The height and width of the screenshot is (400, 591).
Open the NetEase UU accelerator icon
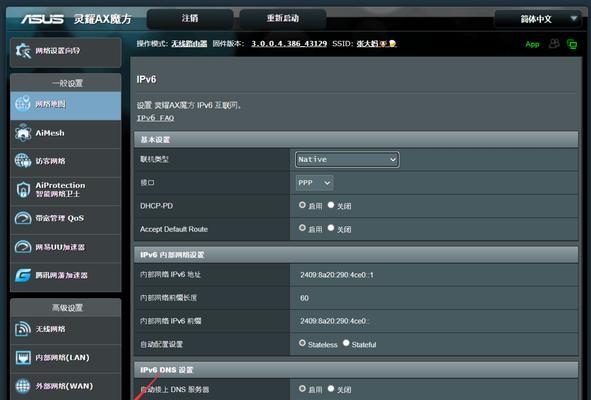pyautogui.click(x=23, y=247)
